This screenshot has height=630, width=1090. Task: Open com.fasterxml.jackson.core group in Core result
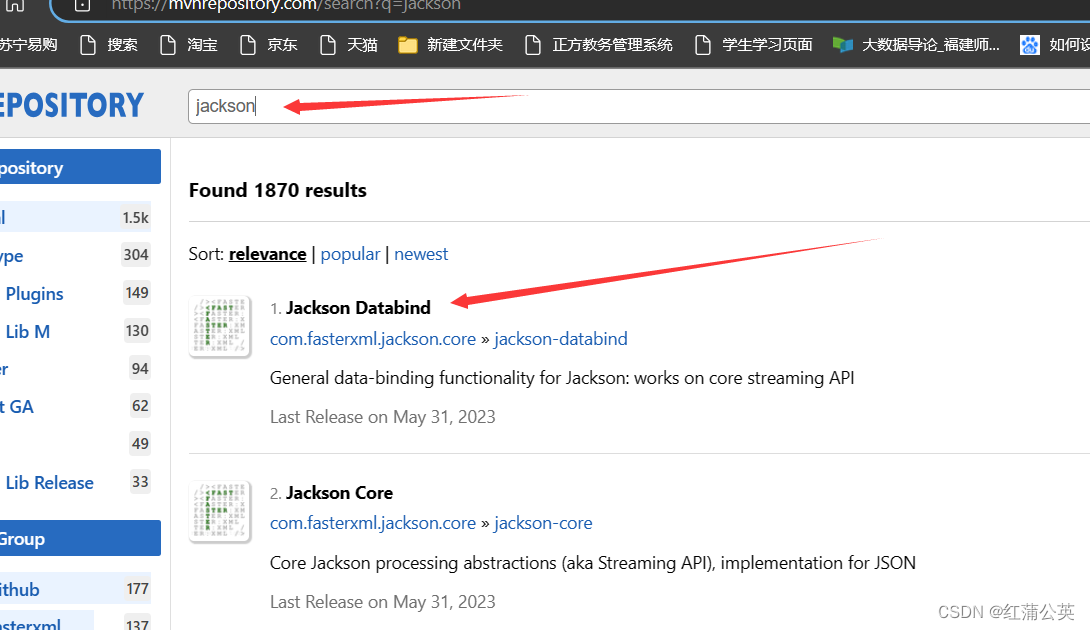[373, 523]
